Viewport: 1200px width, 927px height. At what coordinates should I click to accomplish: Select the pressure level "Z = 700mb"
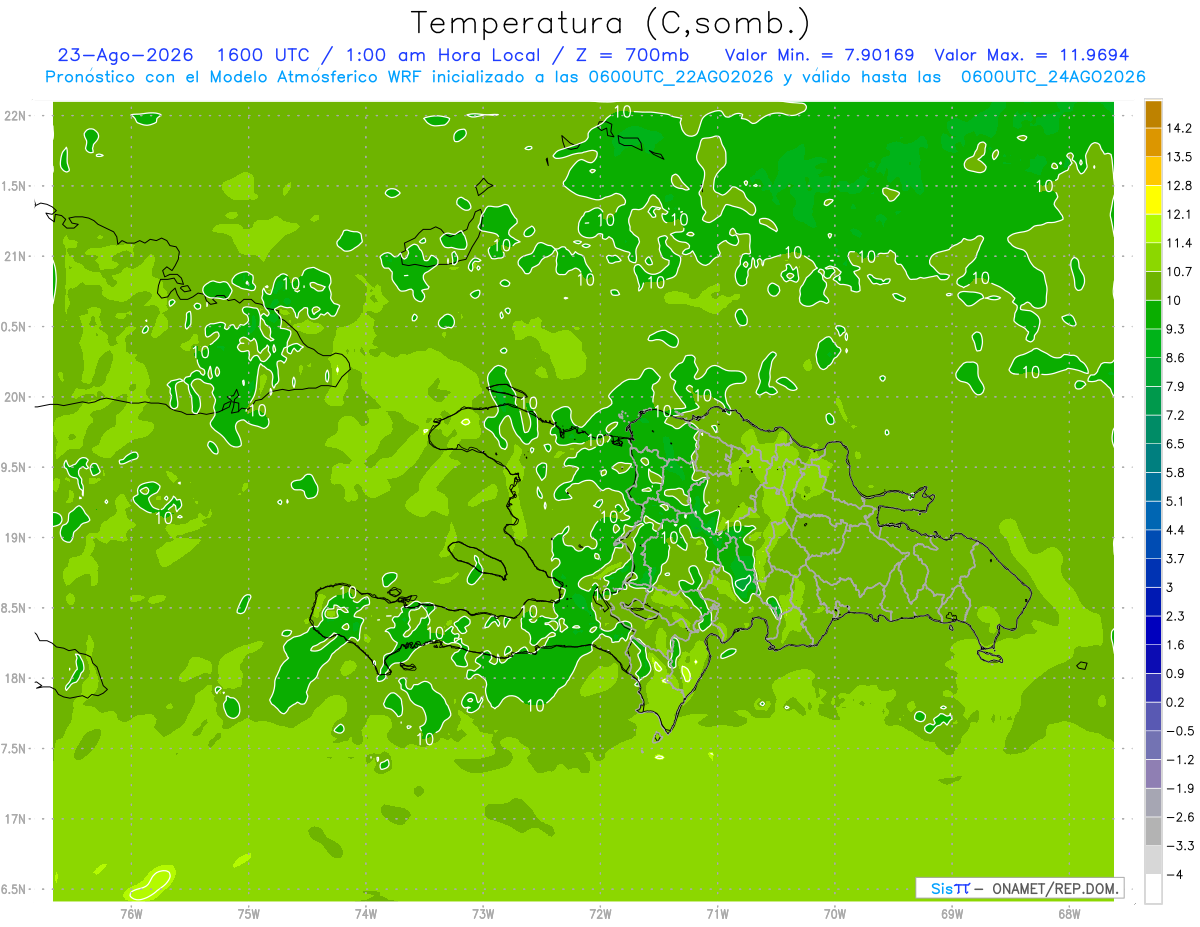pos(632,55)
